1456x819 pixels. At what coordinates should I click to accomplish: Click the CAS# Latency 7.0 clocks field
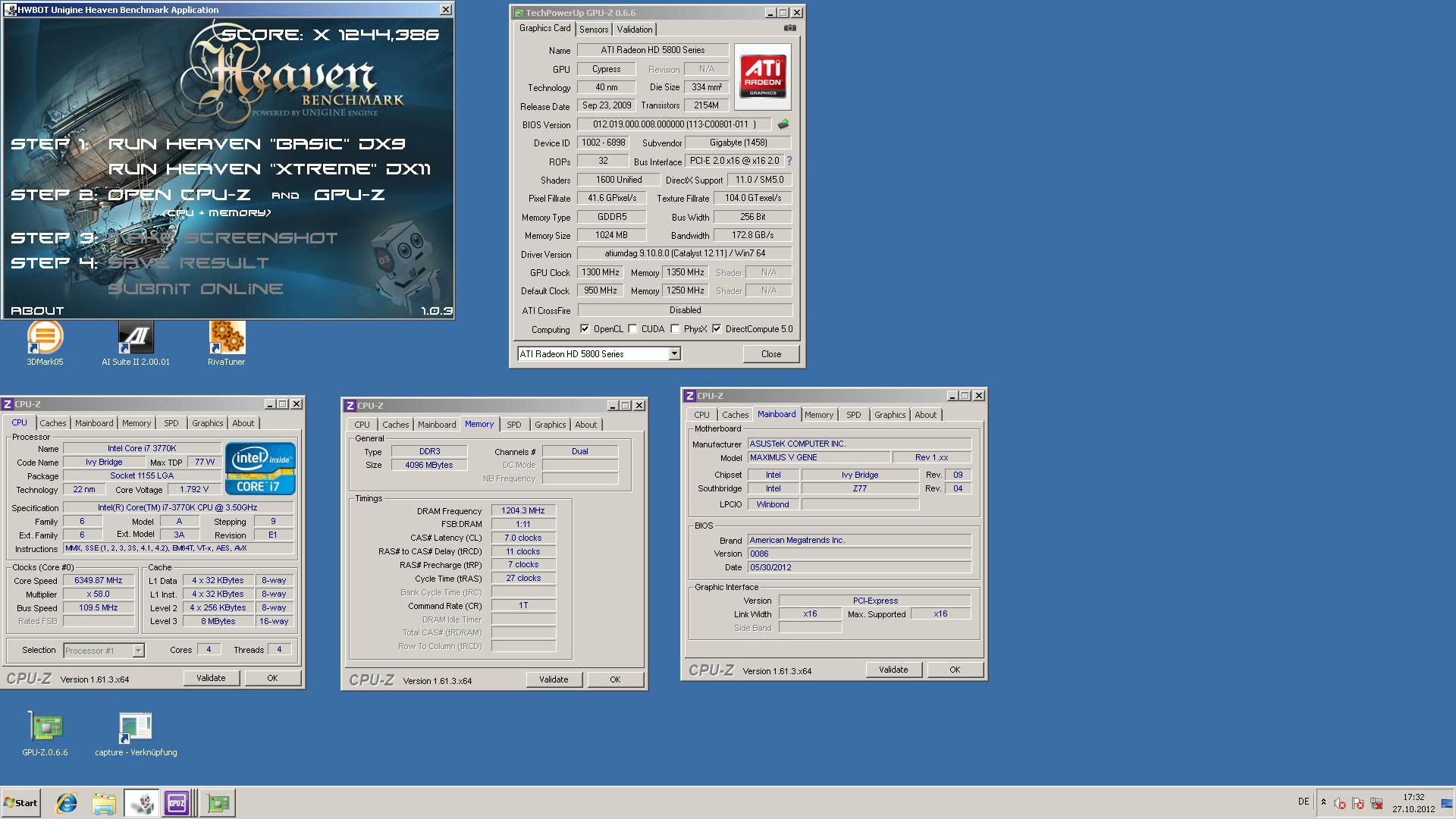[x=523, y=538]
